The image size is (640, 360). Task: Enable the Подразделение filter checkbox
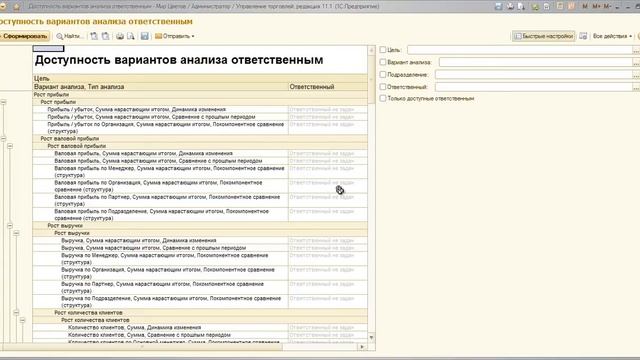(382, 75)
